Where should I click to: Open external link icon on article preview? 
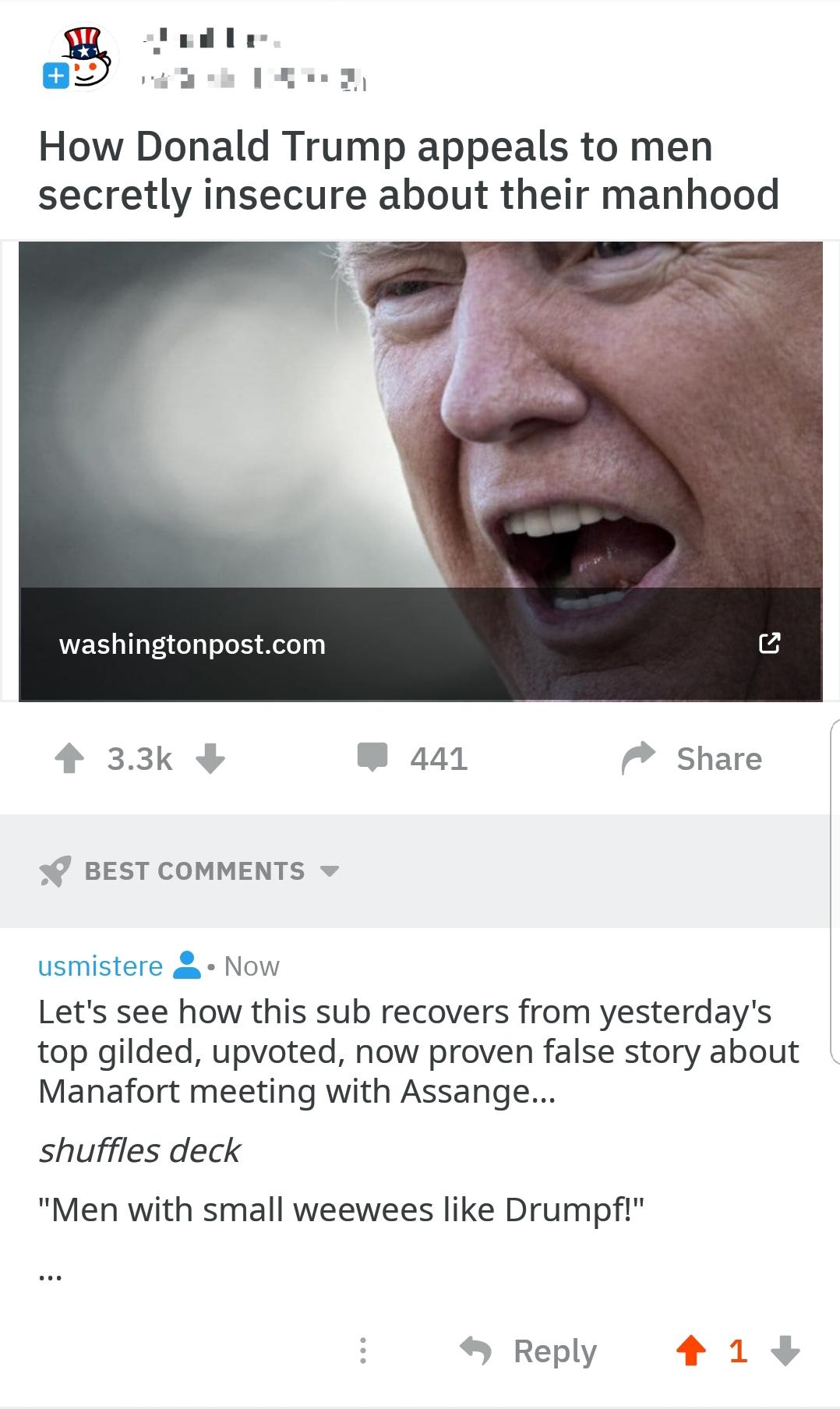(769, 644)
